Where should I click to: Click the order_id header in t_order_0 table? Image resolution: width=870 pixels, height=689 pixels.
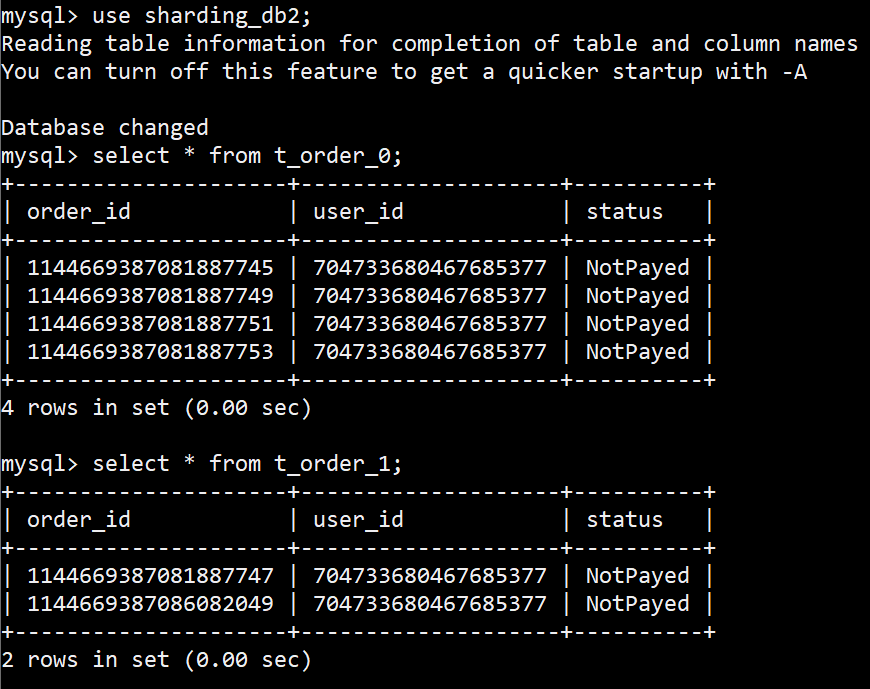(79, 212)
